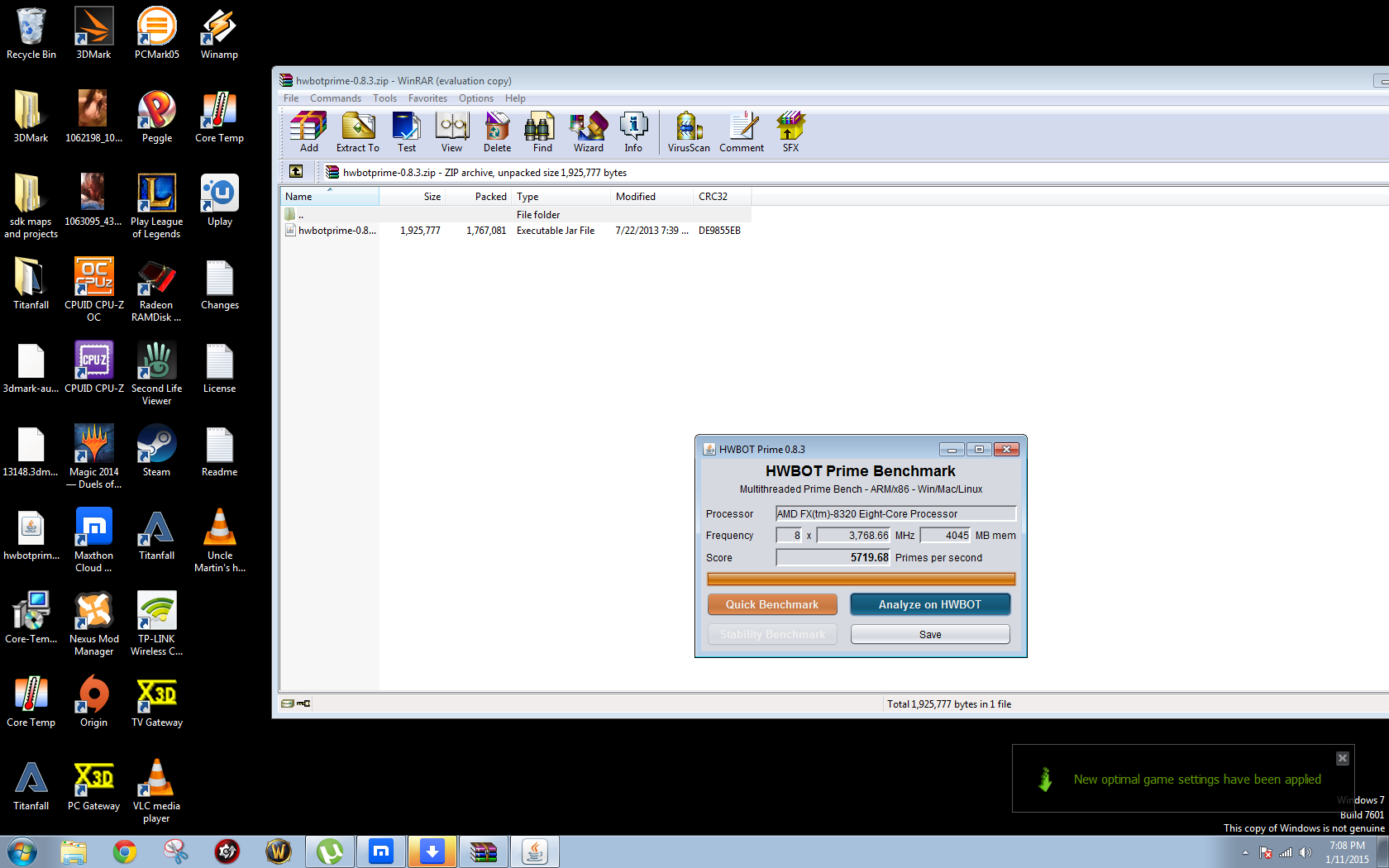Open Google Chrome from the taskbar
This screenshot has width=1389, height=868.
125,851
